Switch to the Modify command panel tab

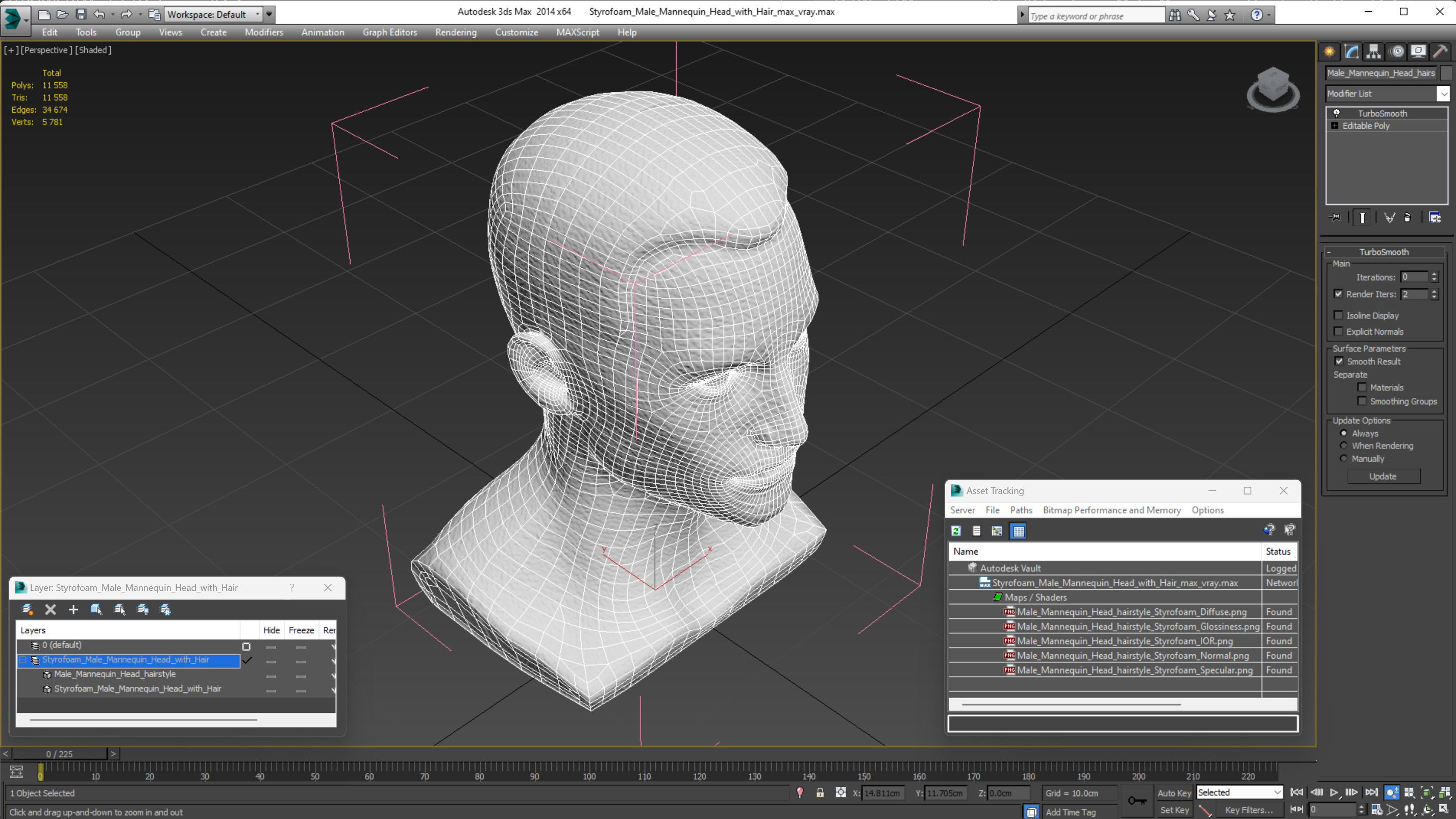(1351, 52)
